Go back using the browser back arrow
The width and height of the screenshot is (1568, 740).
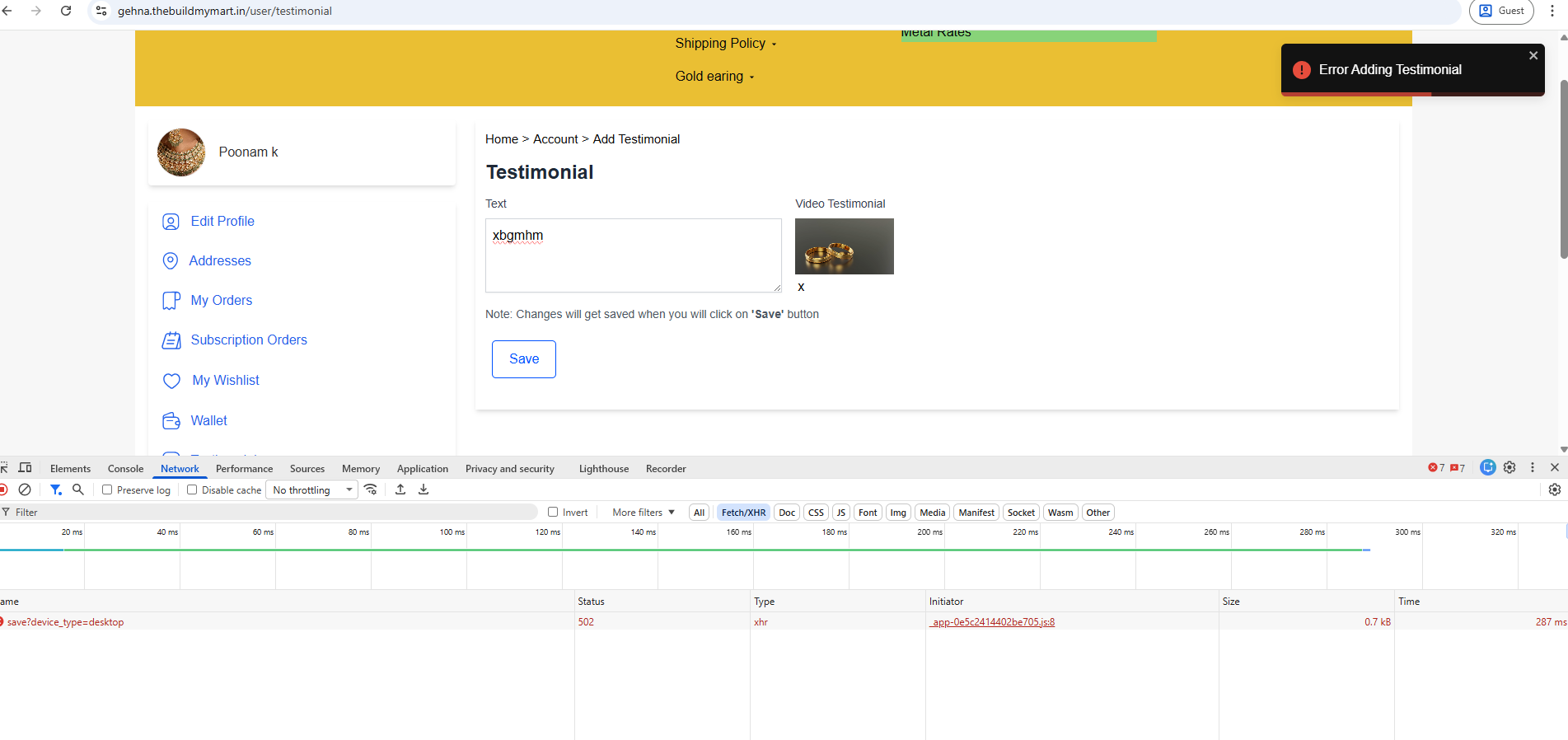pos(7,11)
